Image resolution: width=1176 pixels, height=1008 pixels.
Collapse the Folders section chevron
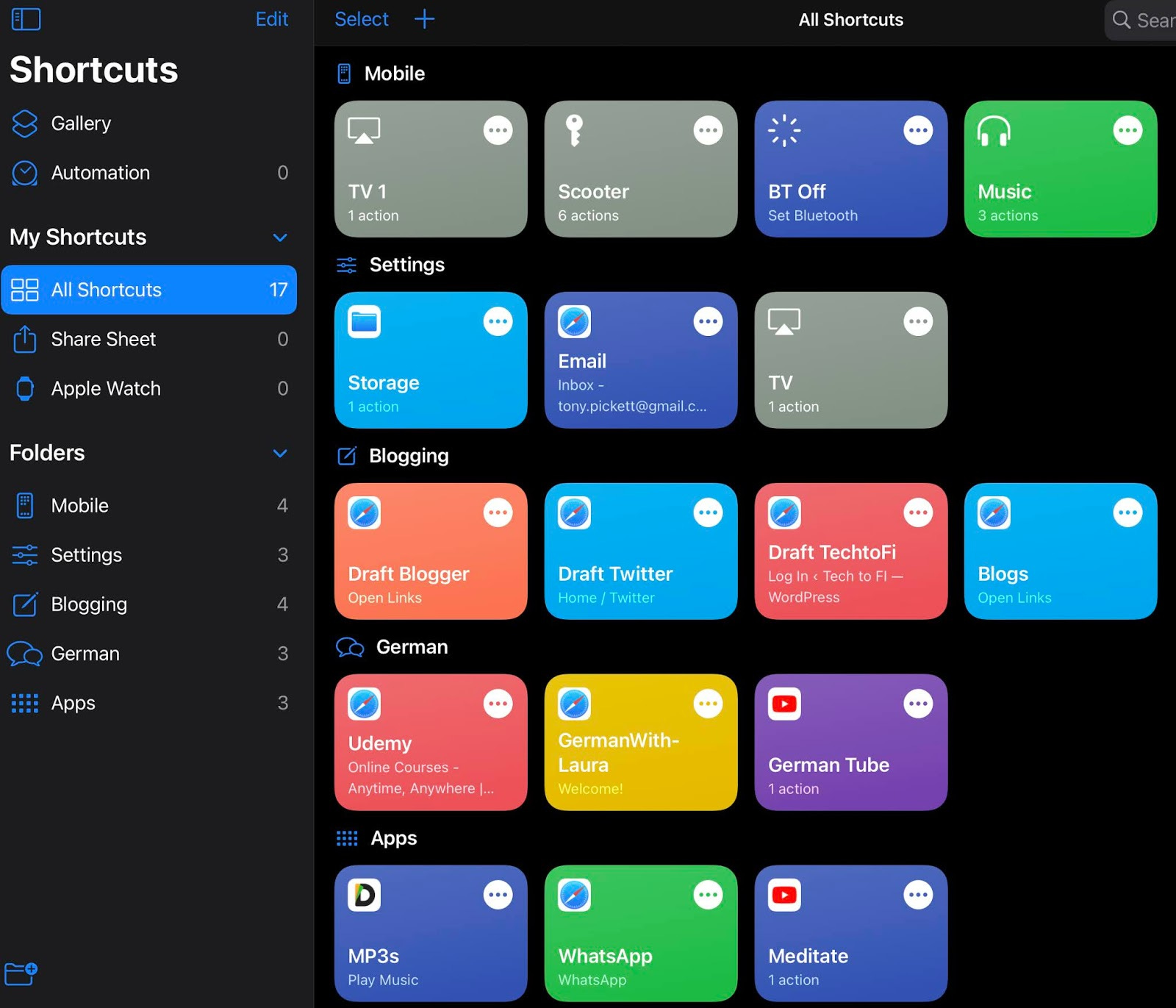tap(280, 453)
